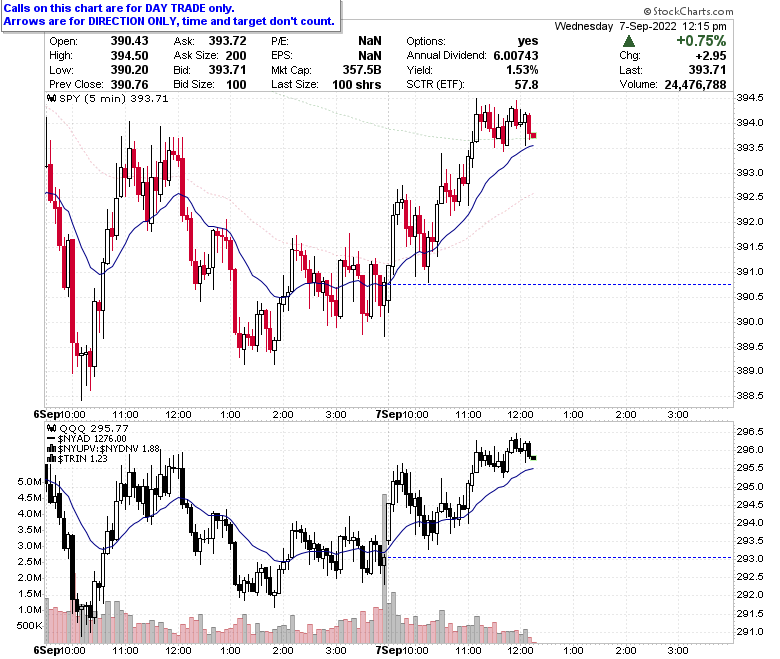Viewport: 780px width, 659px height.
Task: Click the 7Sep date label under SPY chart
Action: pyautogui.click(x=389, y=414)
